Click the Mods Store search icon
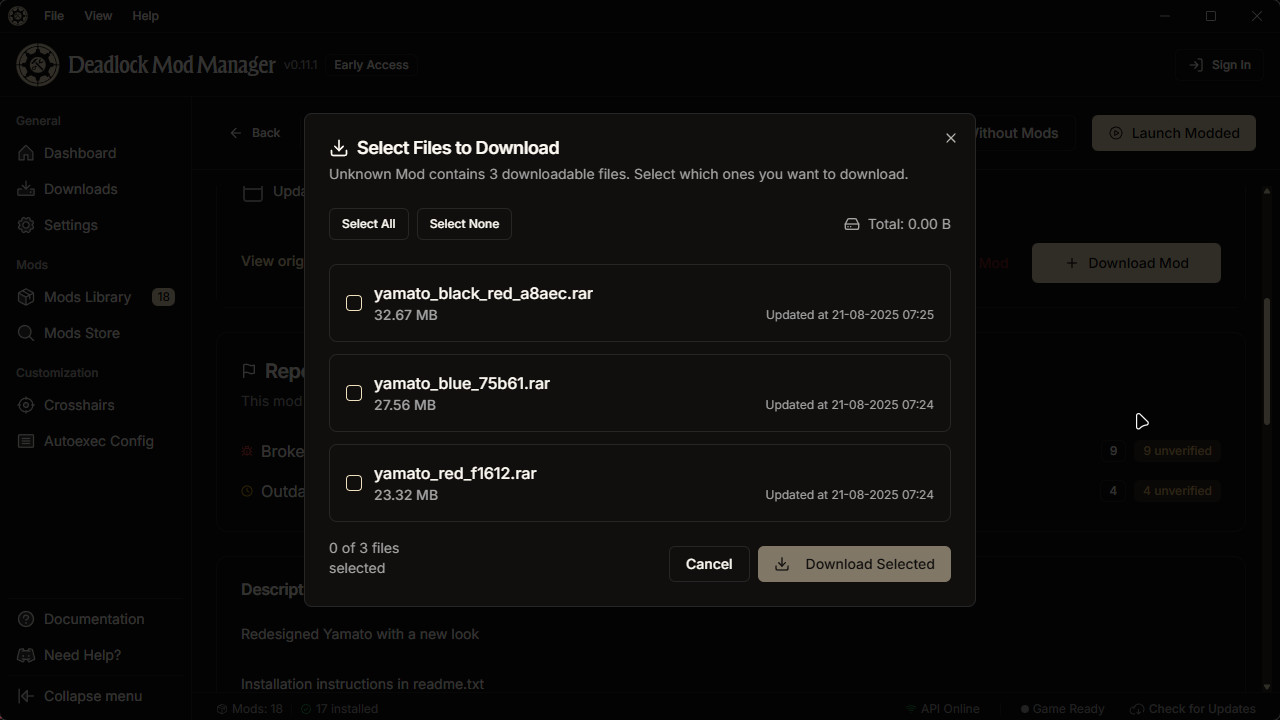Screen dimensions: 1280x720 26,333
